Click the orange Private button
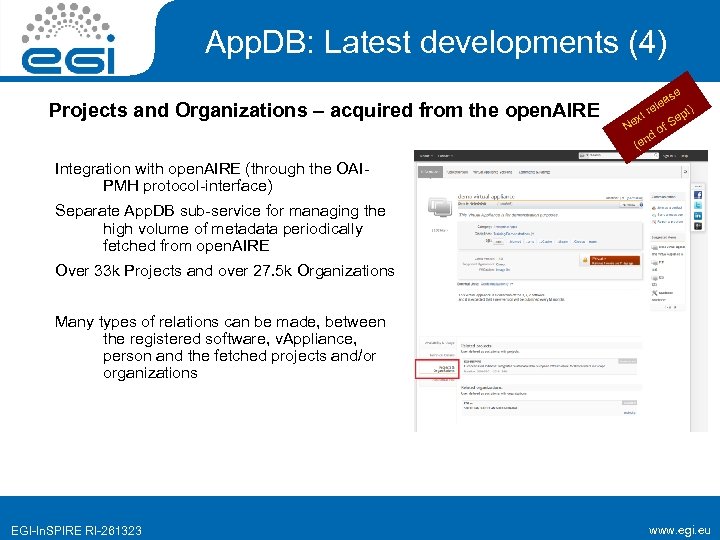The image size is (720, 540). (615, 260)
